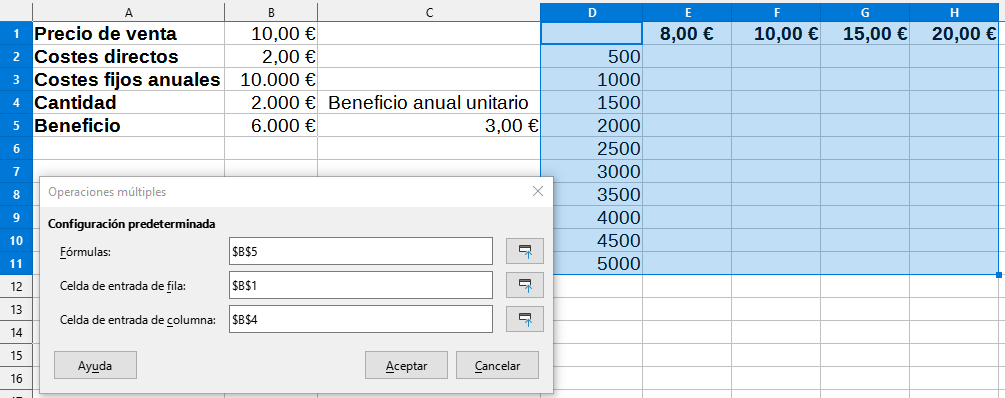Select column A header
This screenshot has width=1005, height=398.
click(128, 12)
